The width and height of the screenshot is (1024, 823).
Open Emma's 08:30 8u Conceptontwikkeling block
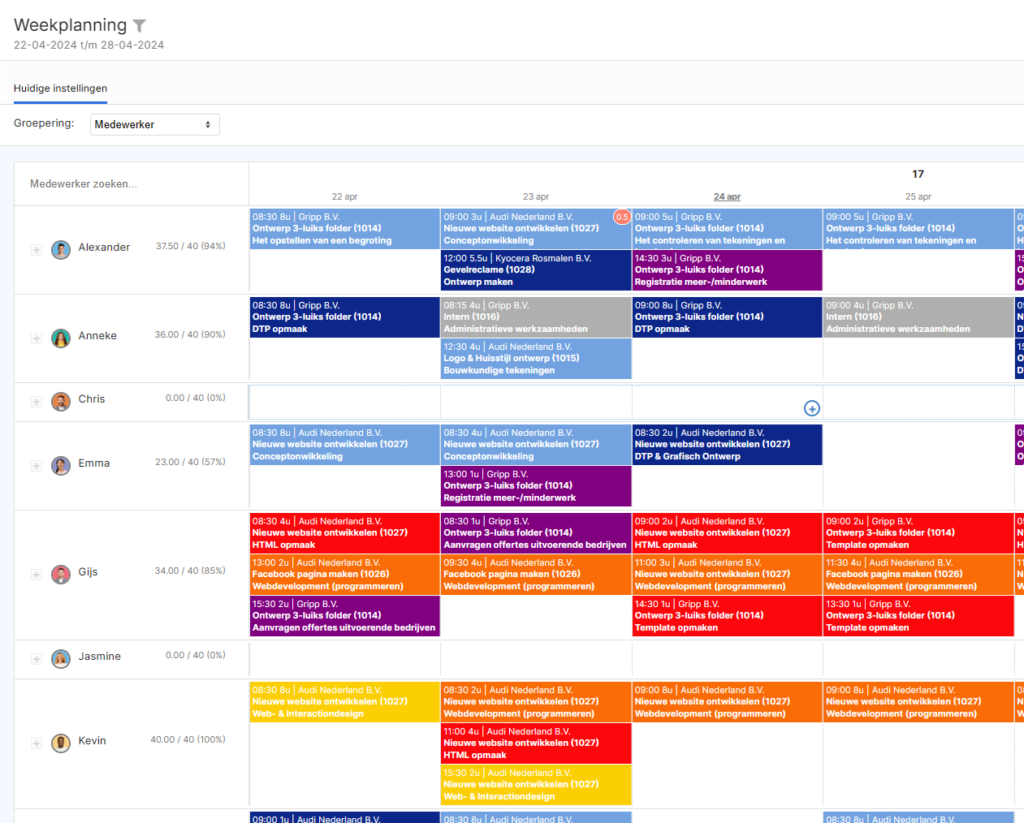click(x=345, y=444)
